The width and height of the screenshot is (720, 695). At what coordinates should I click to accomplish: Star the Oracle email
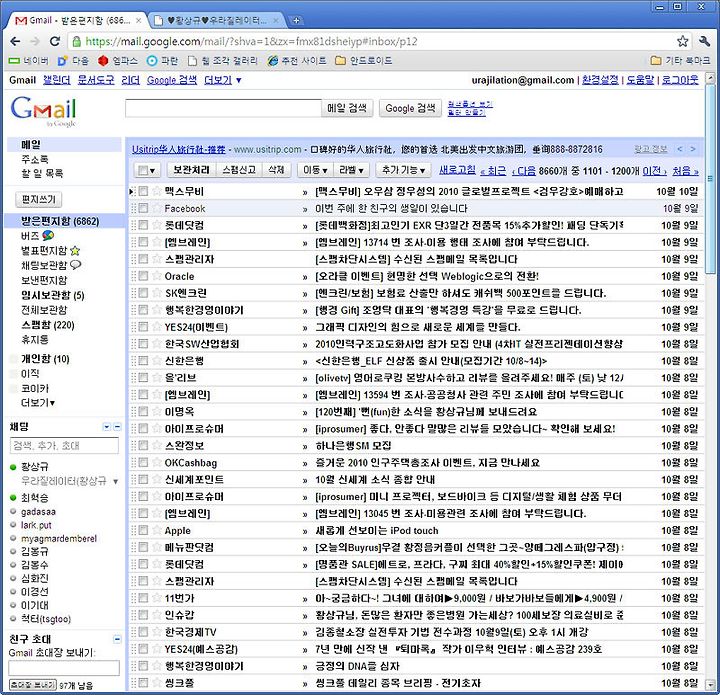(x=156, y=276)
